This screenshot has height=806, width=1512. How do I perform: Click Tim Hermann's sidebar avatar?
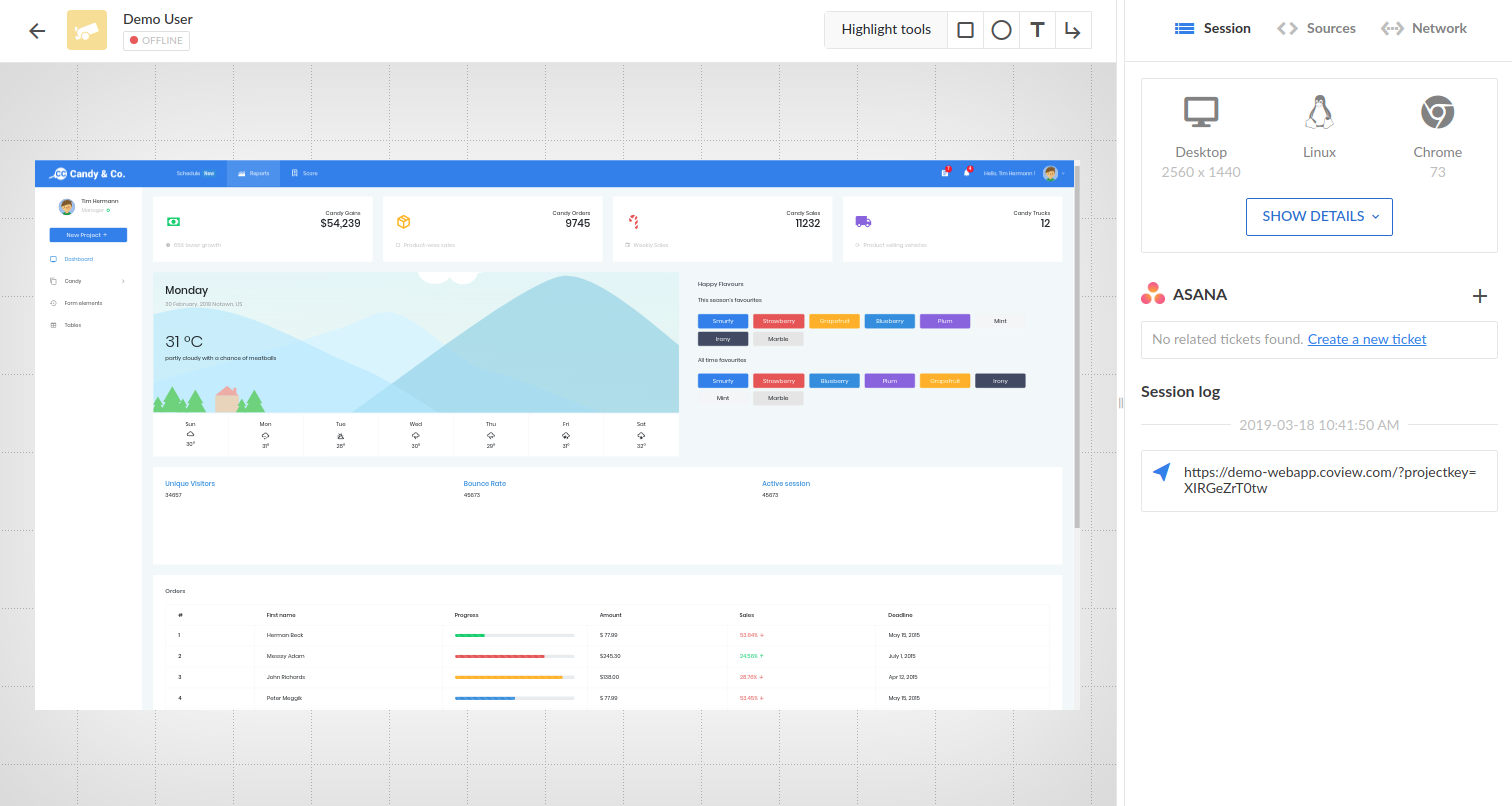[67, 206]
